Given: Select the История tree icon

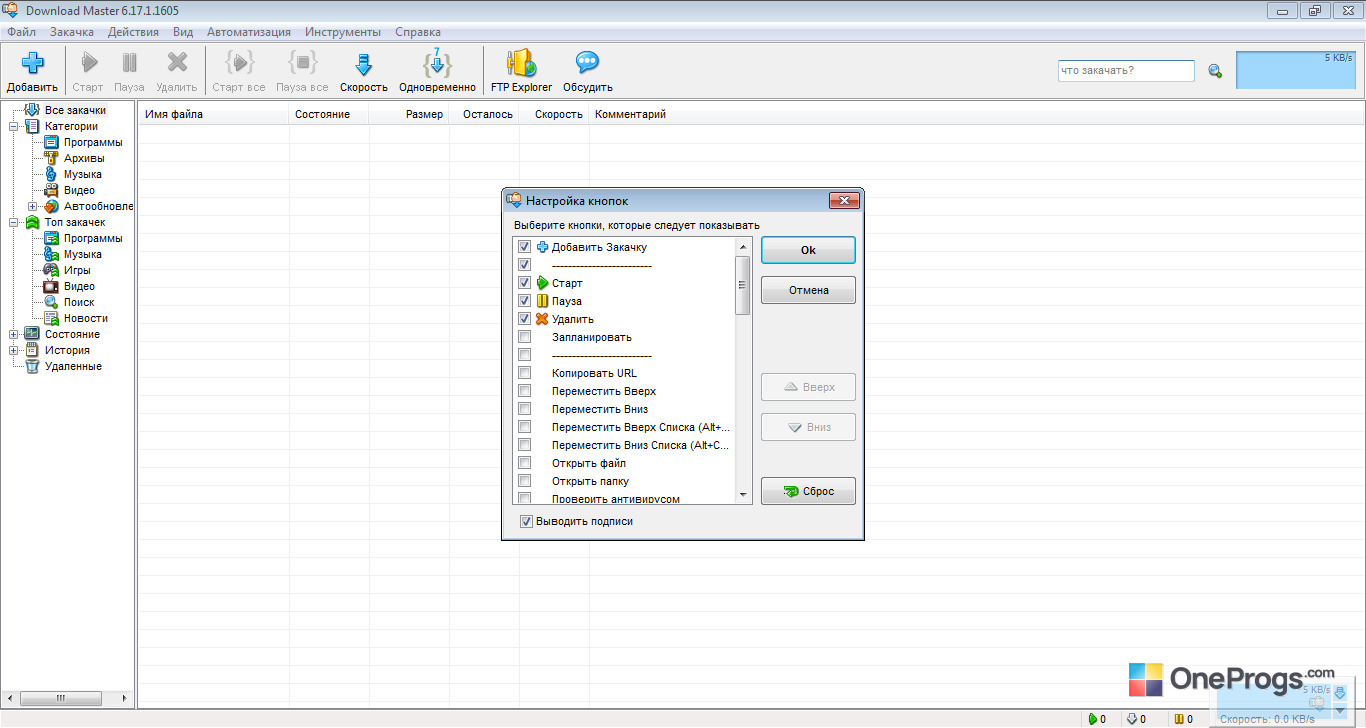Looking at the screenshot, I should (32, 350).
